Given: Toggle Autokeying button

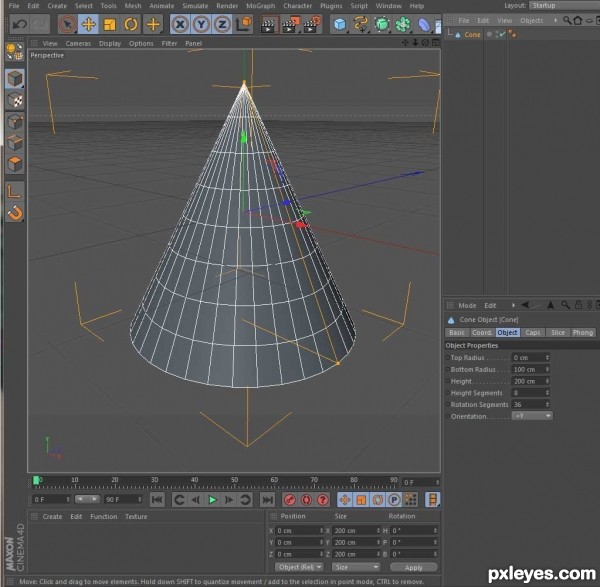Looking at the screenshot, I should 306,500.
